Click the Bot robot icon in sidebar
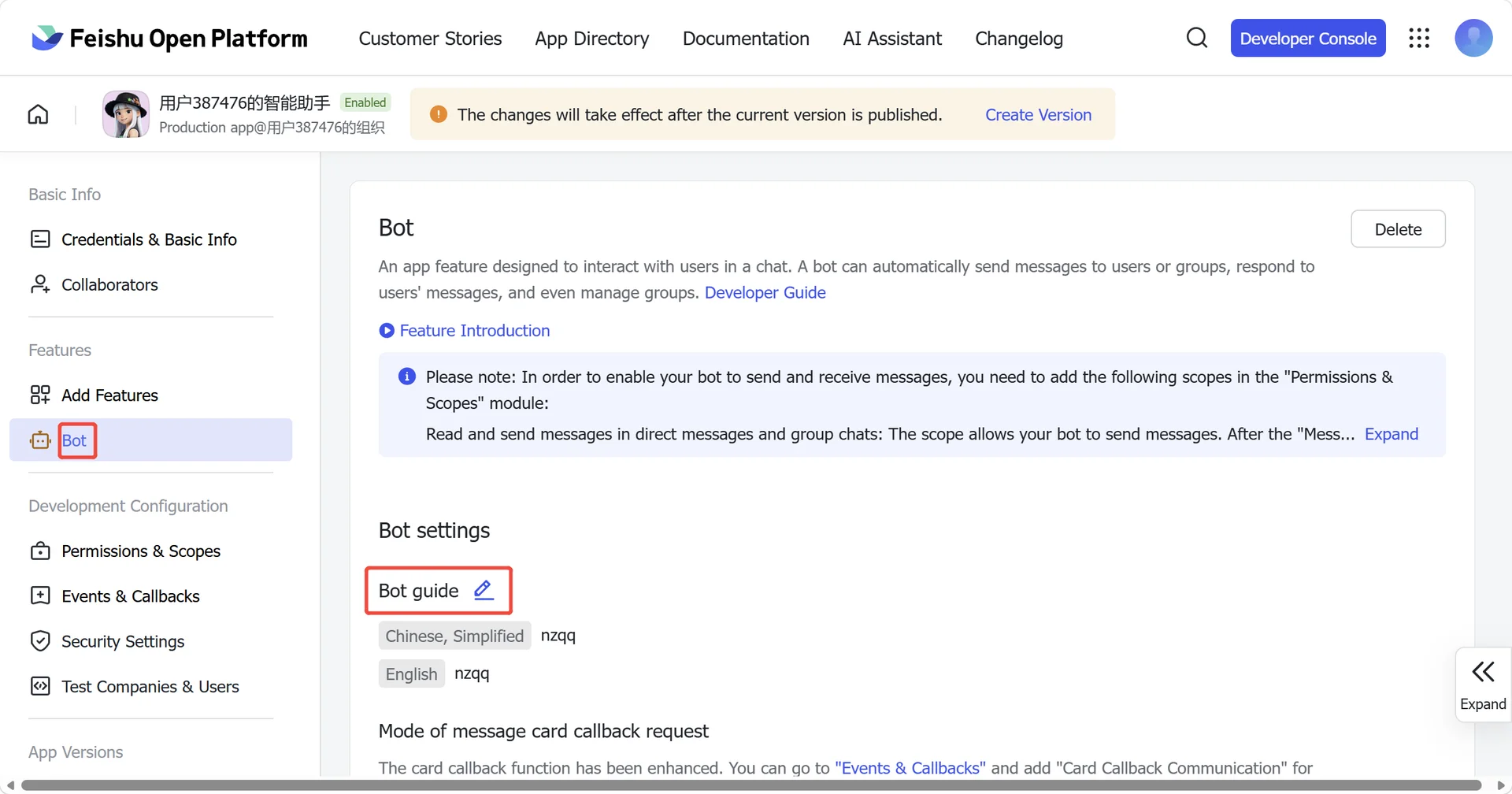The width and height of the screenshot is (1512, 794). (x=40, y=440)
